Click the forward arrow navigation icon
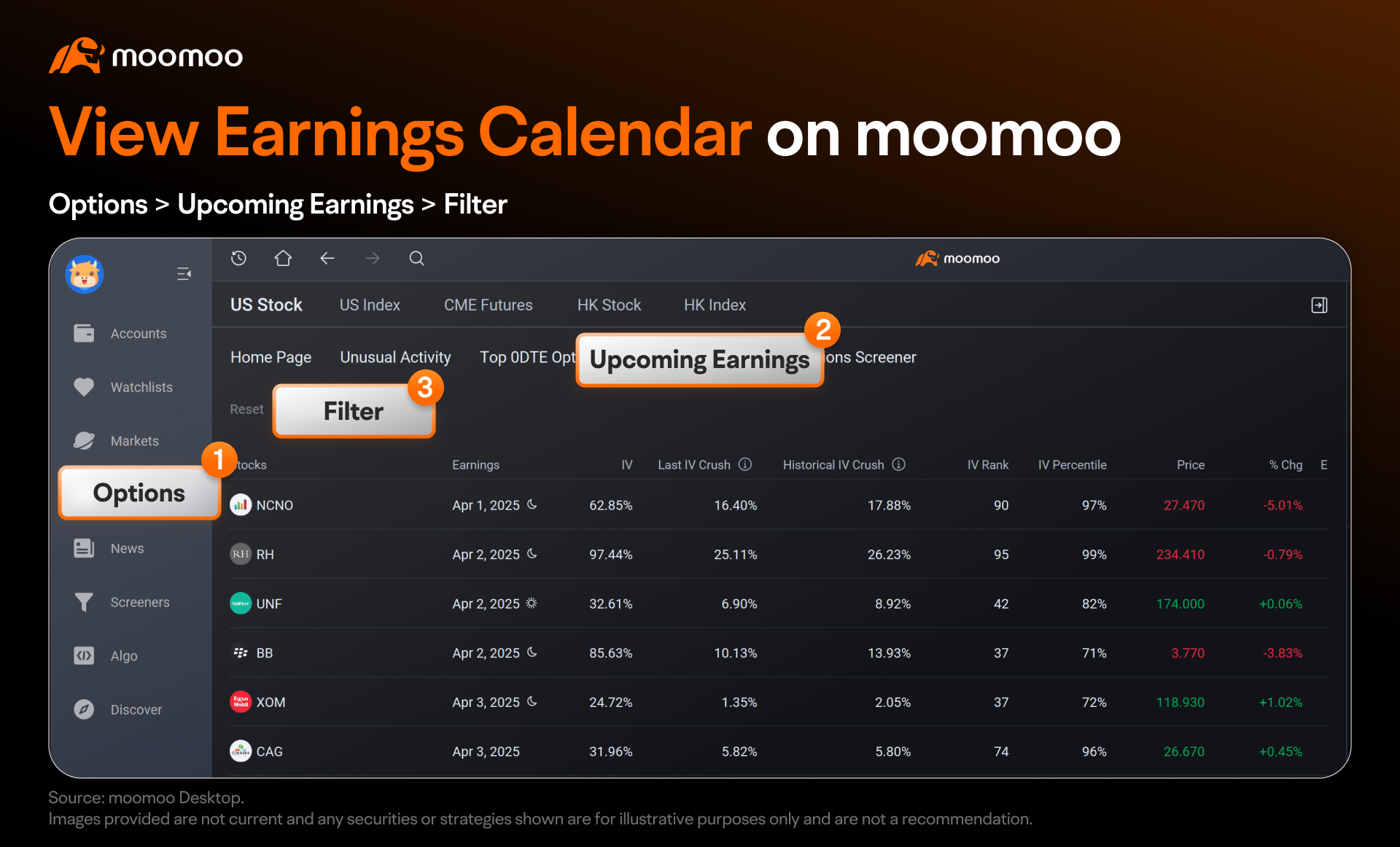This screenshot has height=847, width=1400. pos(373,258)
